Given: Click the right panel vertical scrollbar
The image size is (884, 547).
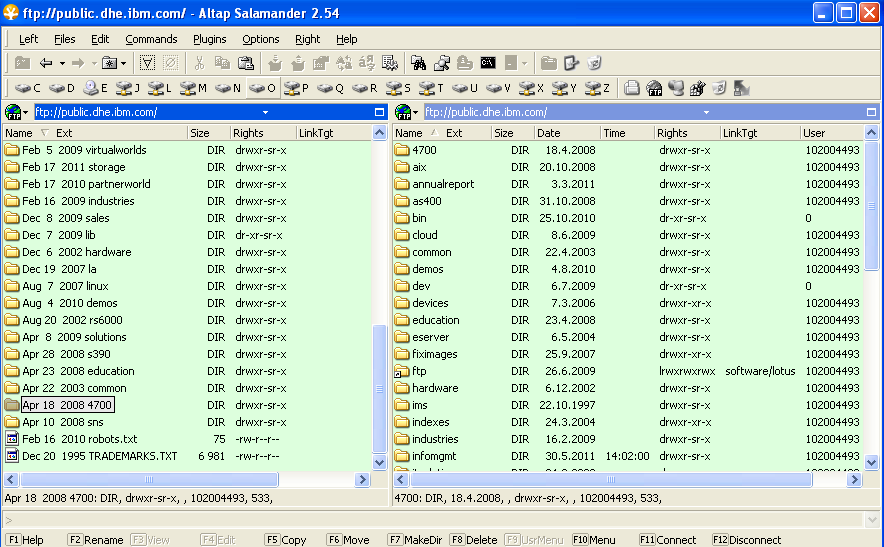Looking at the screenshot, I should (870, 300).
